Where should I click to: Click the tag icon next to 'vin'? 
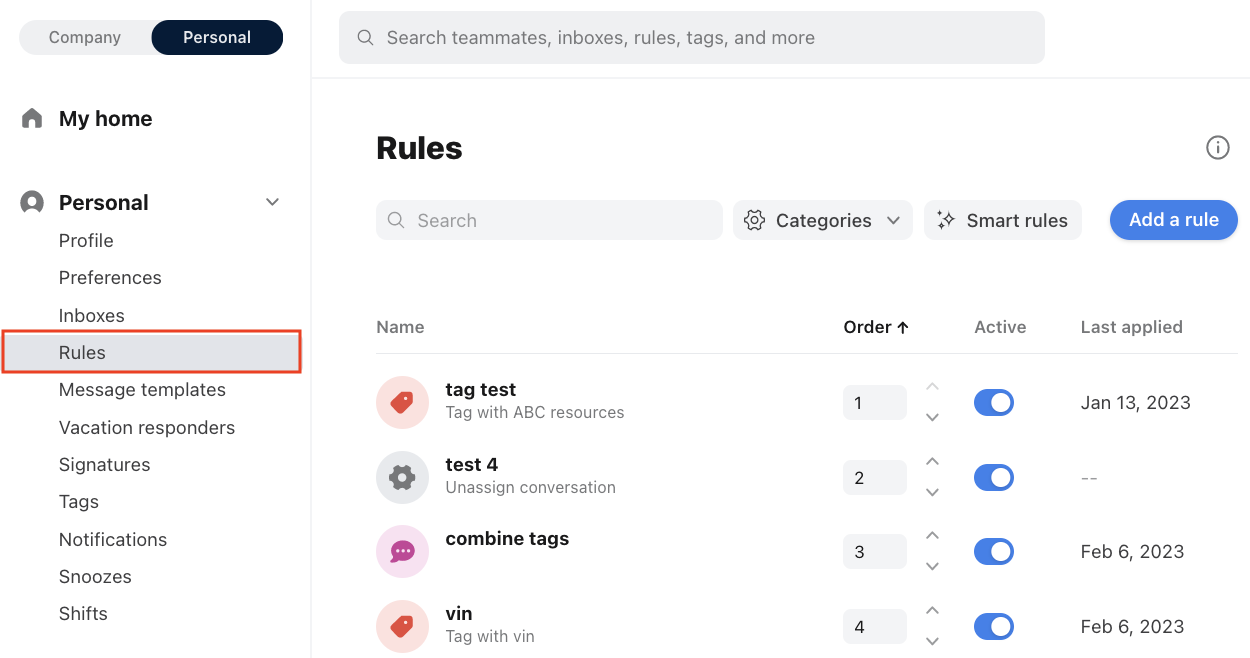pyautogui.click(x=402, y=626)
